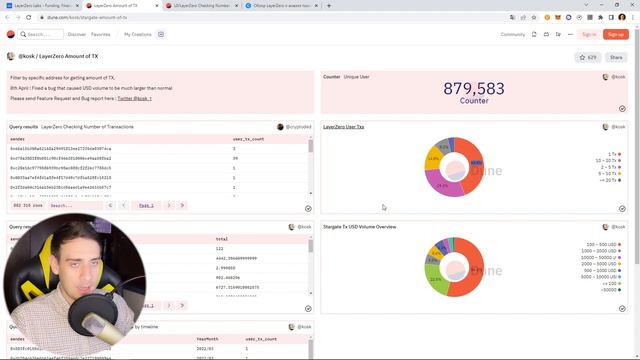Jump to first page in first table pagination

[x=110, y=205]
